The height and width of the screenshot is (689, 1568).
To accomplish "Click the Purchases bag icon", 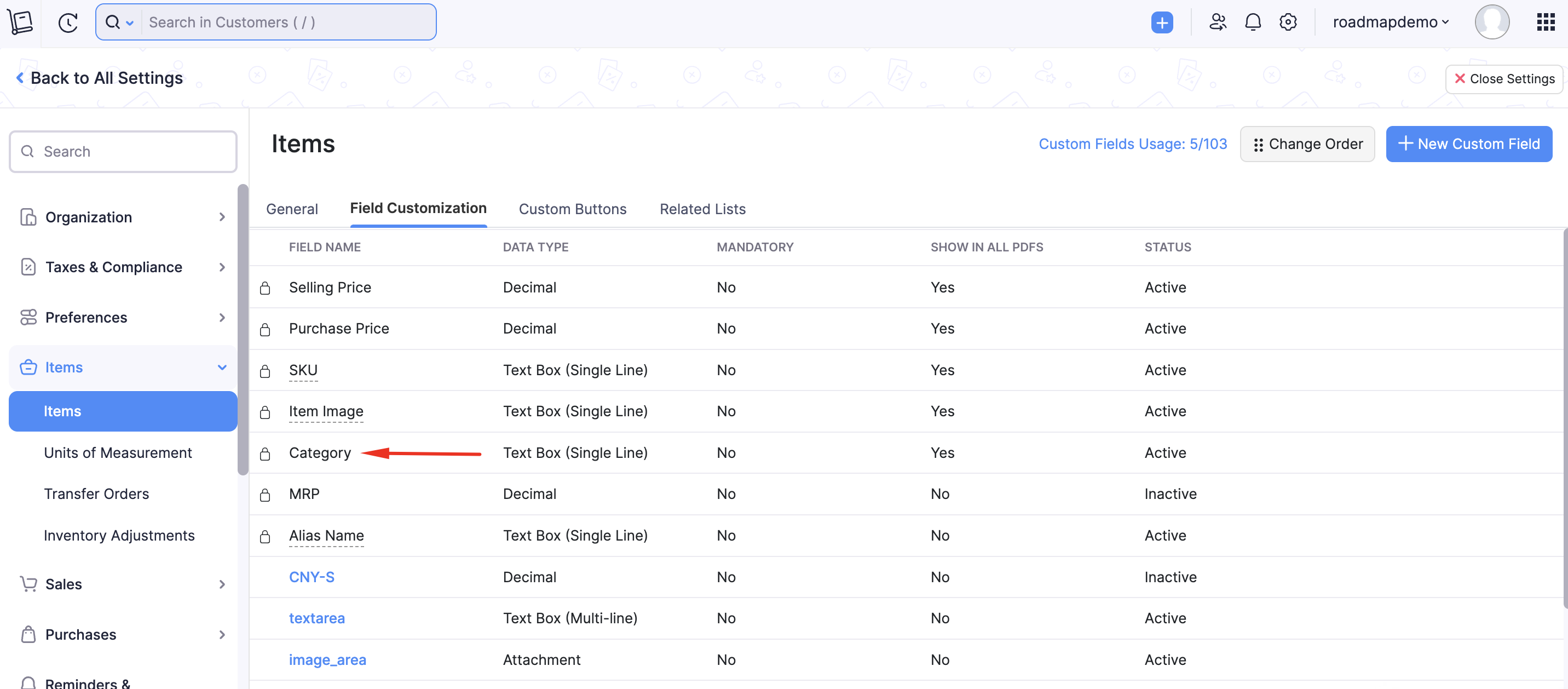I will click(x=28, y=634).
